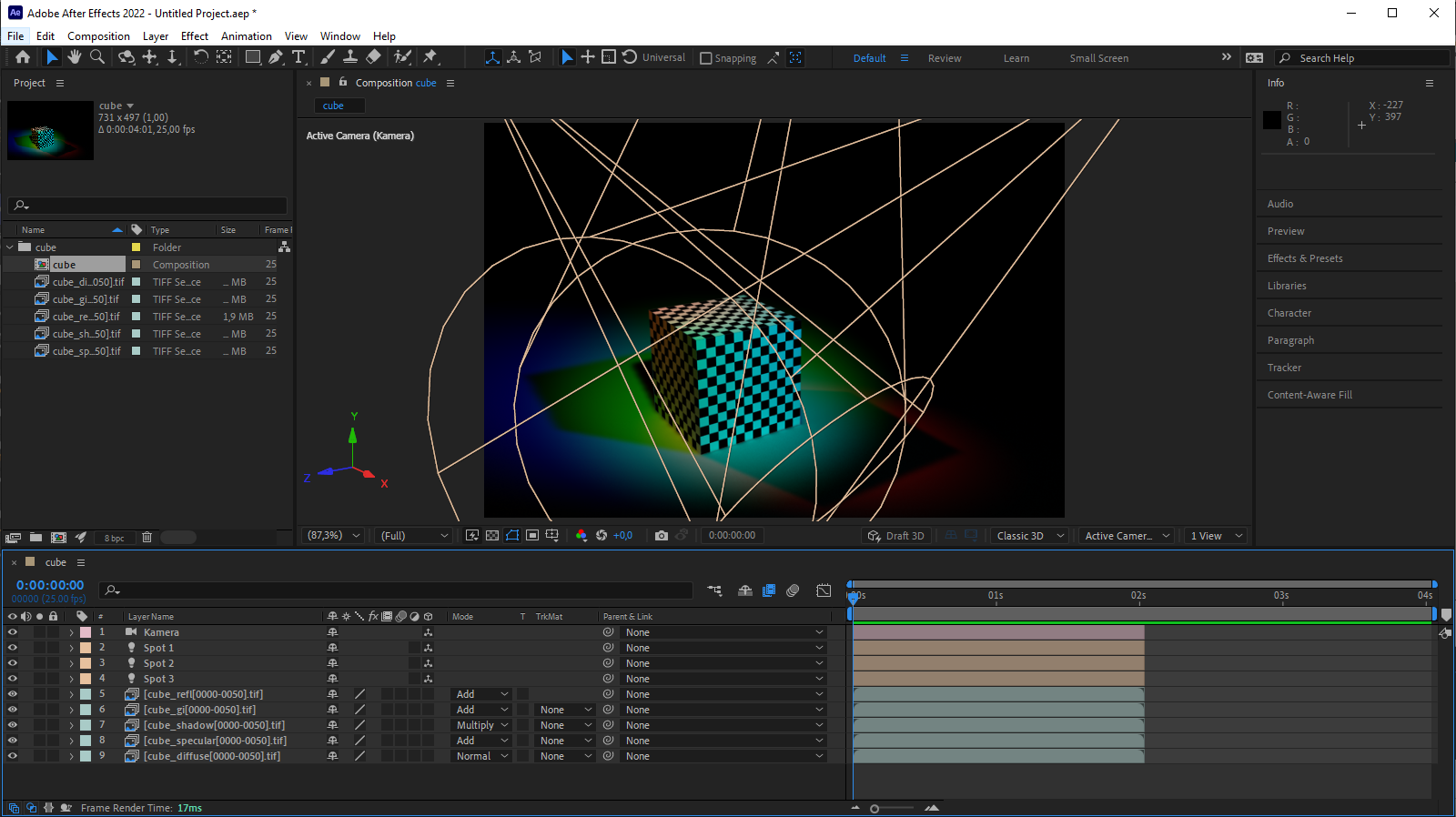Open blending mode dropdown showing Multiply
Viewport: 1456px width, 817px height.
pos(481,725)
